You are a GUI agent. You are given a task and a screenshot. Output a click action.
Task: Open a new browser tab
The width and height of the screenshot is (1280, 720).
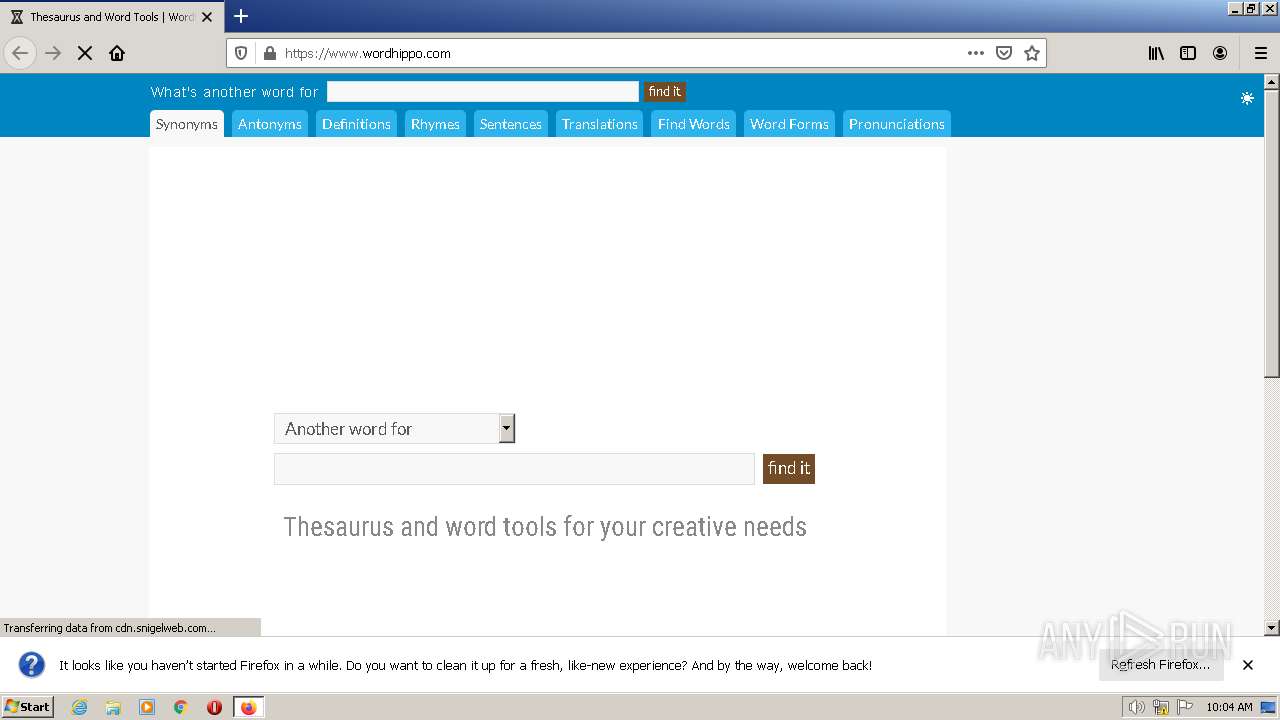241,16
